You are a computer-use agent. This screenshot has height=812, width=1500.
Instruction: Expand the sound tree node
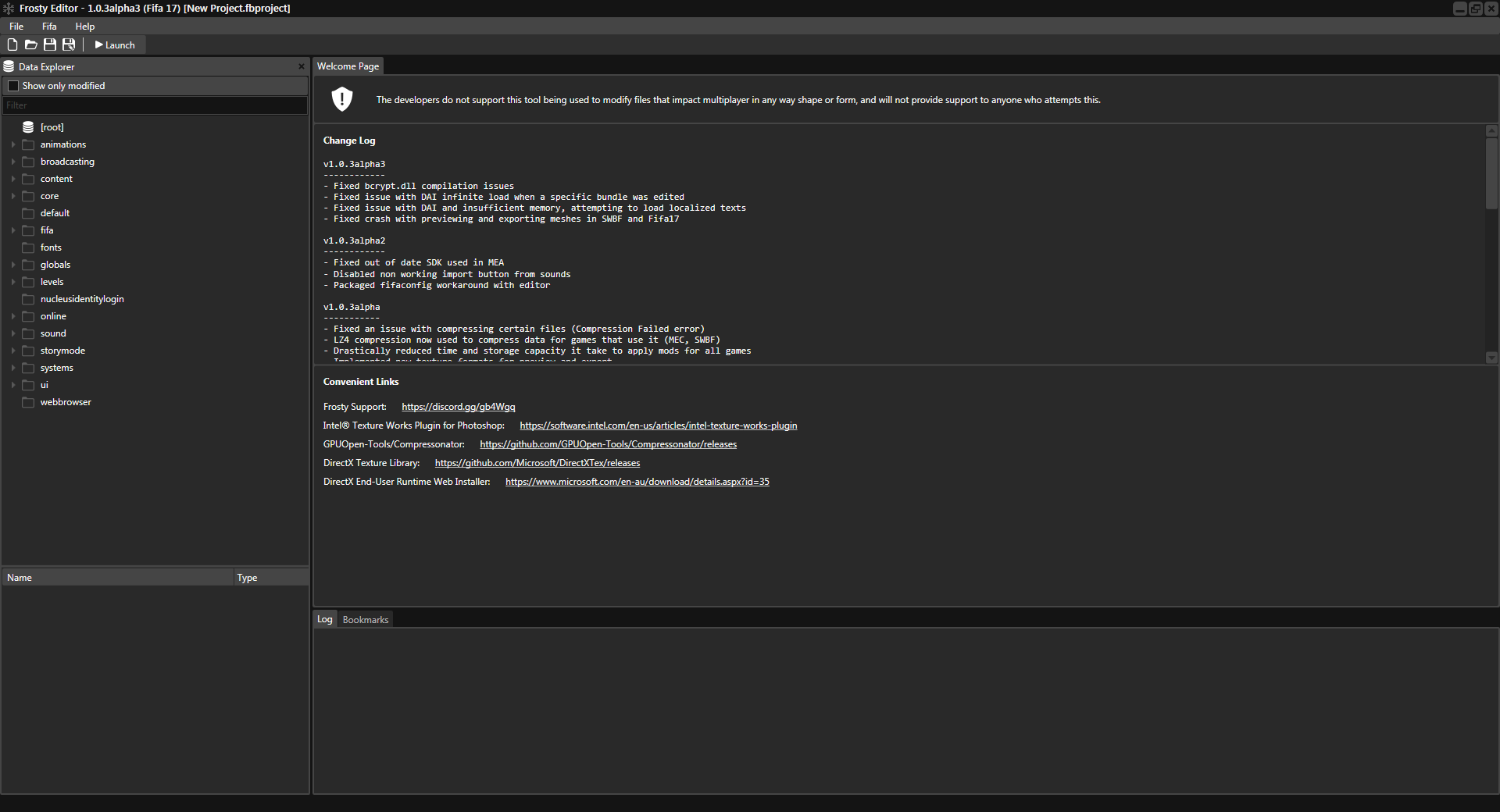point(13,333)
